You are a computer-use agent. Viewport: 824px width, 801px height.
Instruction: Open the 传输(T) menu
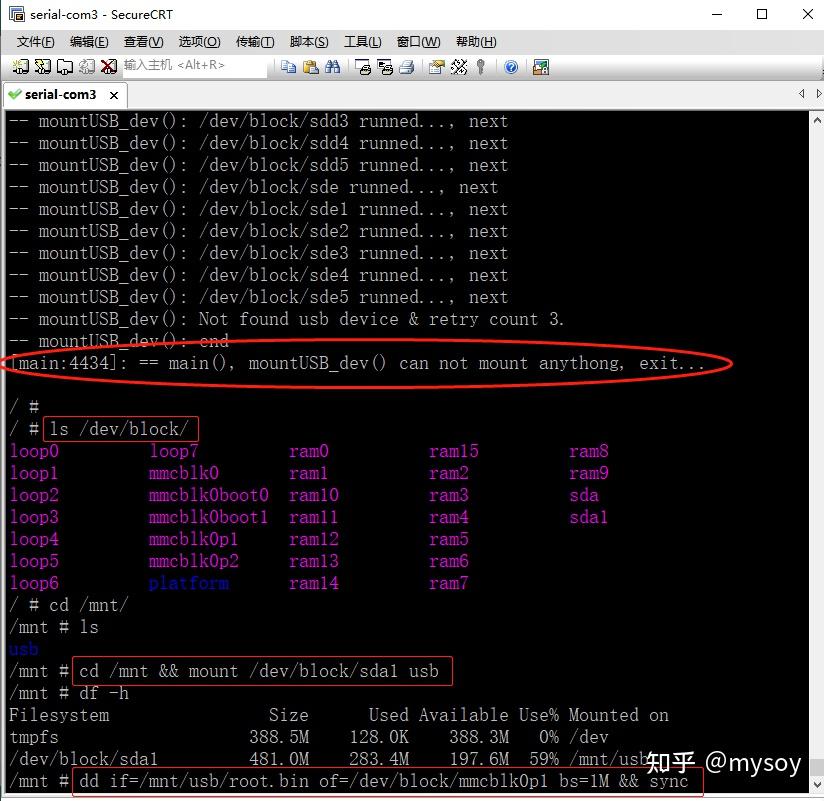tap(255, 42)
